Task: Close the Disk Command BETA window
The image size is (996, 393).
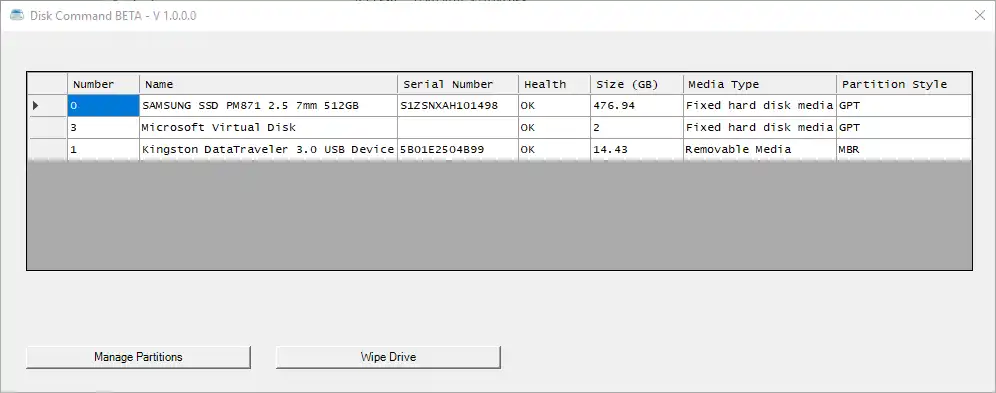Action: (x=979, y=16)
